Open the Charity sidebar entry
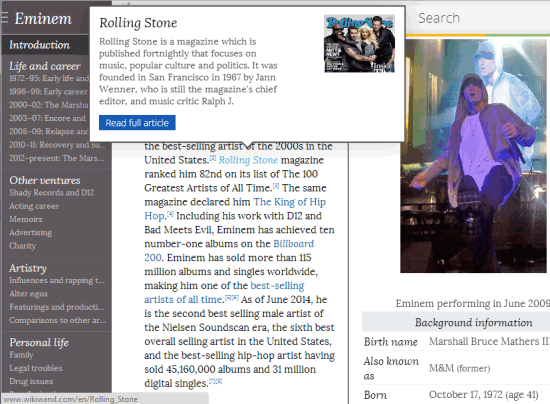Screen dimensions: 550x404 pyautogui.click(x=22, y=246)
